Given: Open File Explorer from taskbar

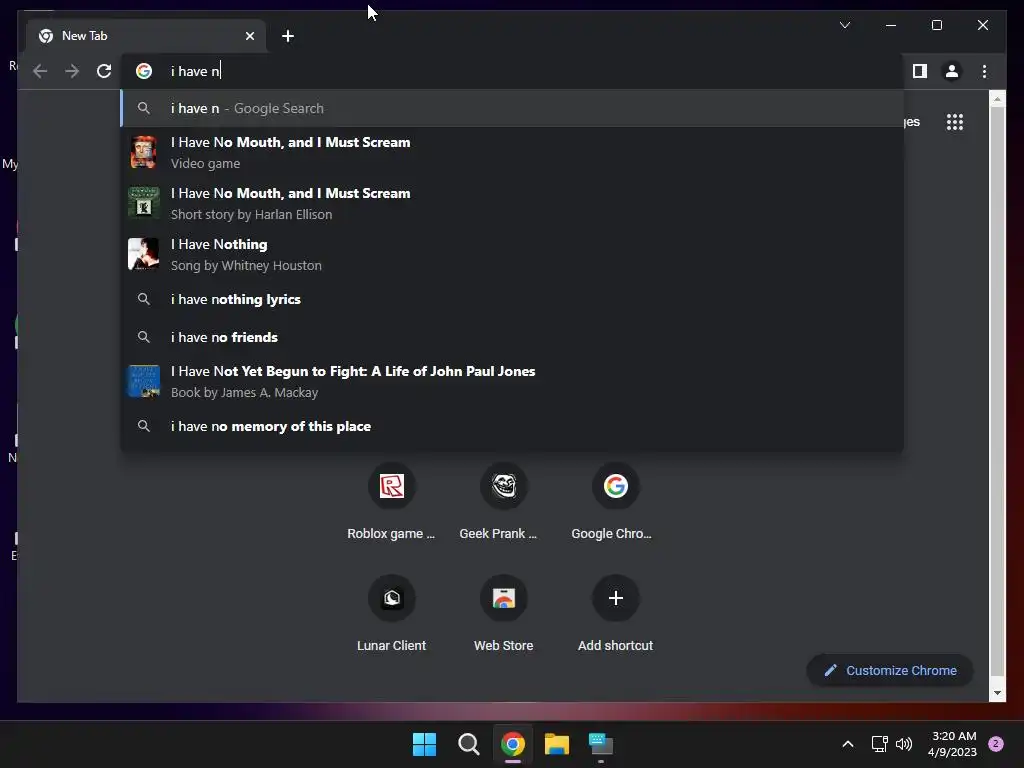Looking at the screenshot, I should click(556, 744).
